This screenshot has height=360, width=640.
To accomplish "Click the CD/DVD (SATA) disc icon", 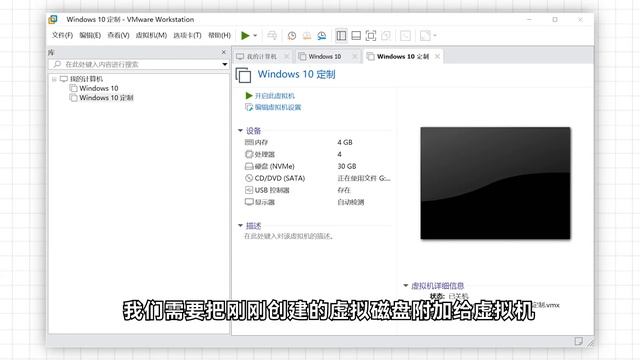I will pos(249,178).
